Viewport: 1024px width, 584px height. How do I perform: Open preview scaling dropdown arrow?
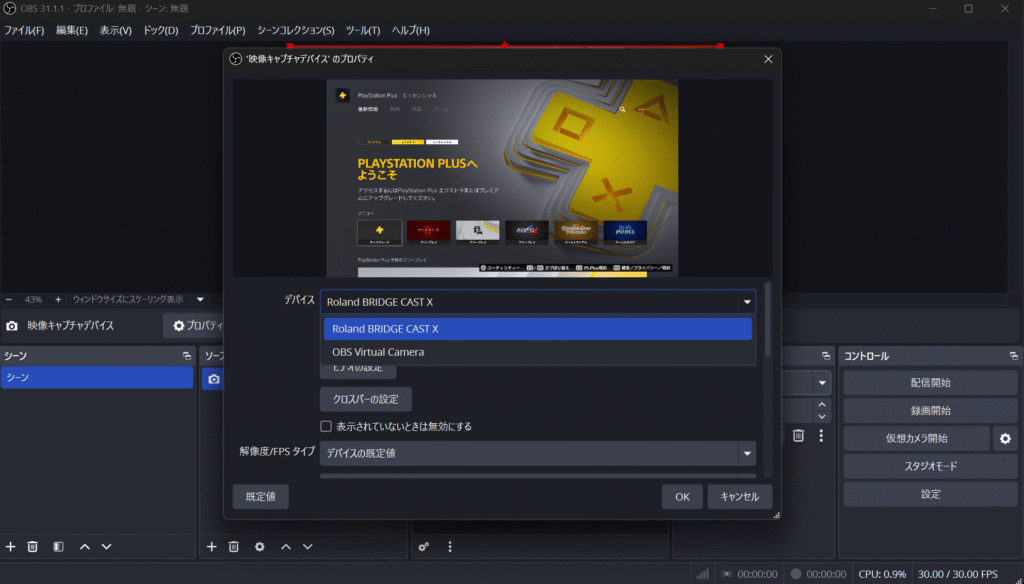coord(200,299)
